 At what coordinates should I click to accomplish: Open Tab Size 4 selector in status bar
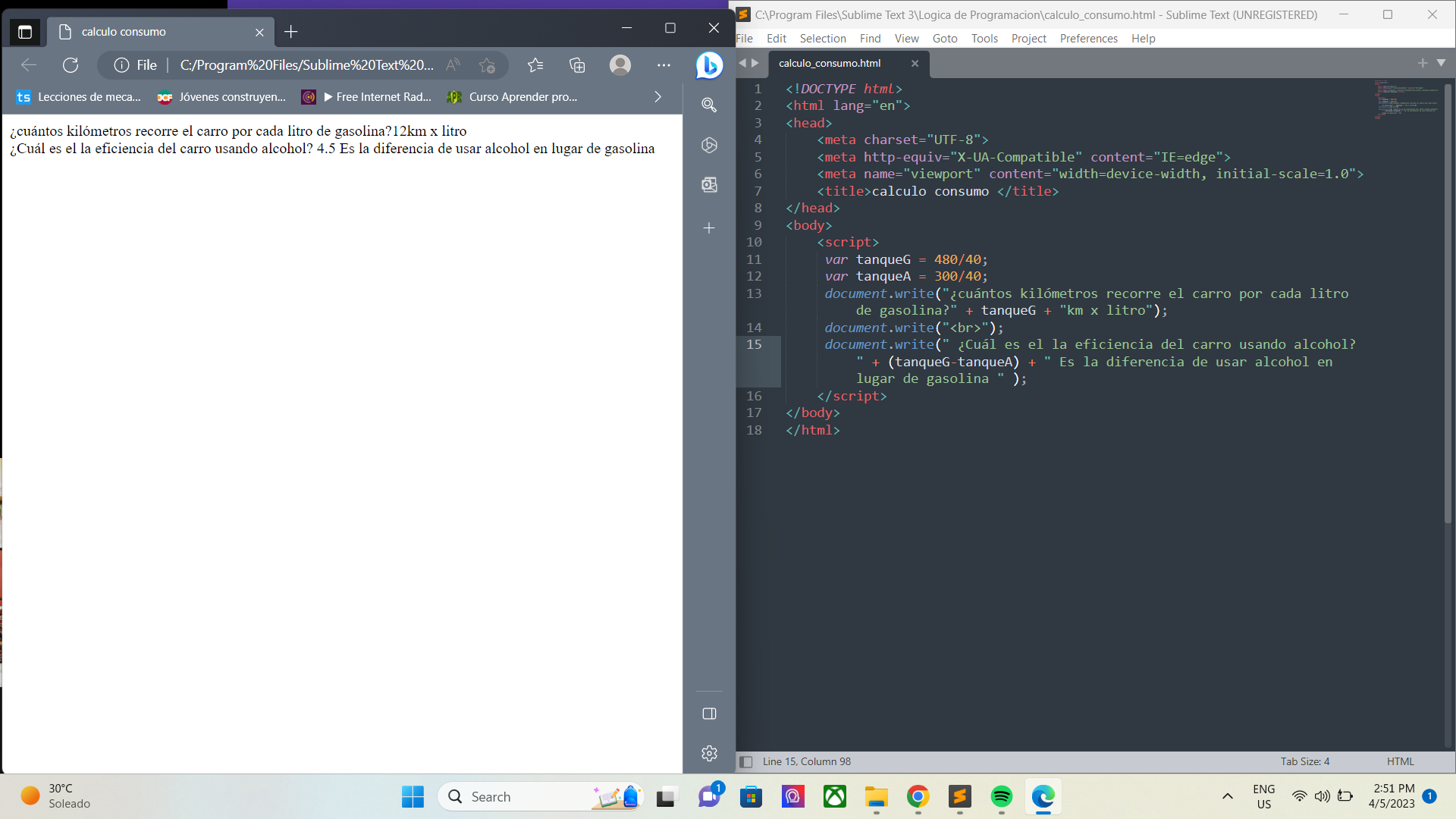point(1304,761)
